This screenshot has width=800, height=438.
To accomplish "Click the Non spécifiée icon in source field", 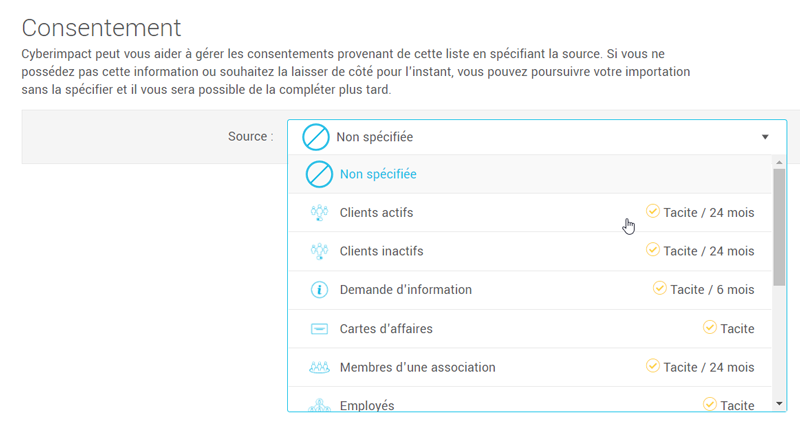I will [x=316, y=137].
